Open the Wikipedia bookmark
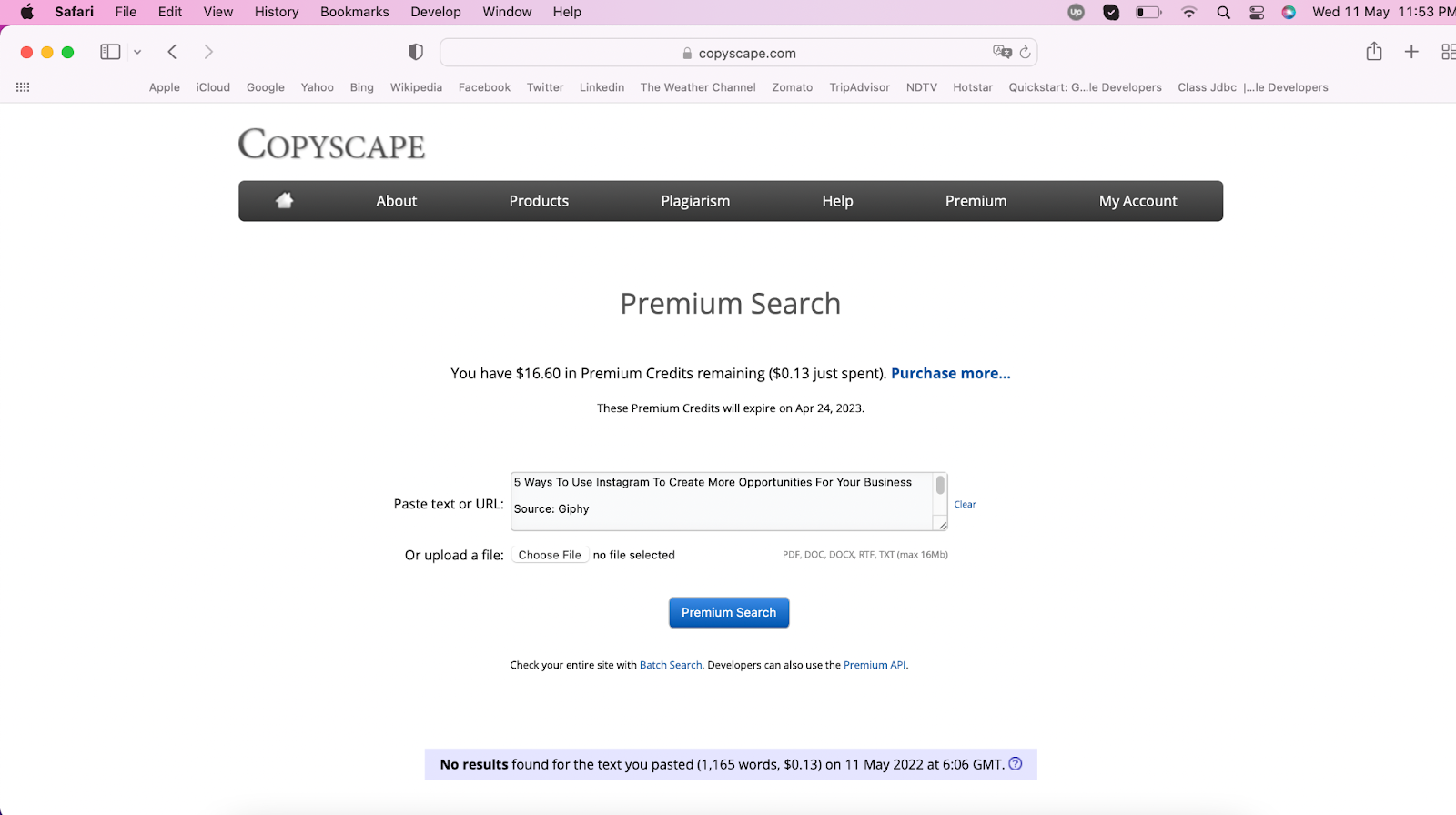The width and height of the screenshot is (1456, 815). tap(416, 87)
